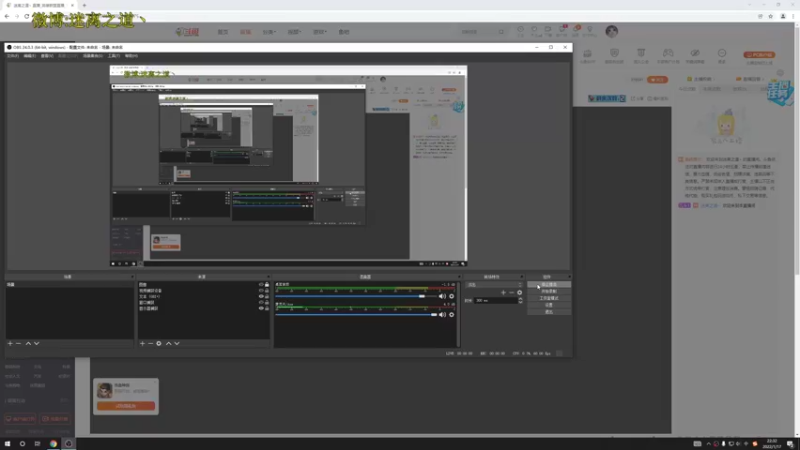
Task: Open the 游戏 dropdown in website navigation
Action: (x=319, y=32)
